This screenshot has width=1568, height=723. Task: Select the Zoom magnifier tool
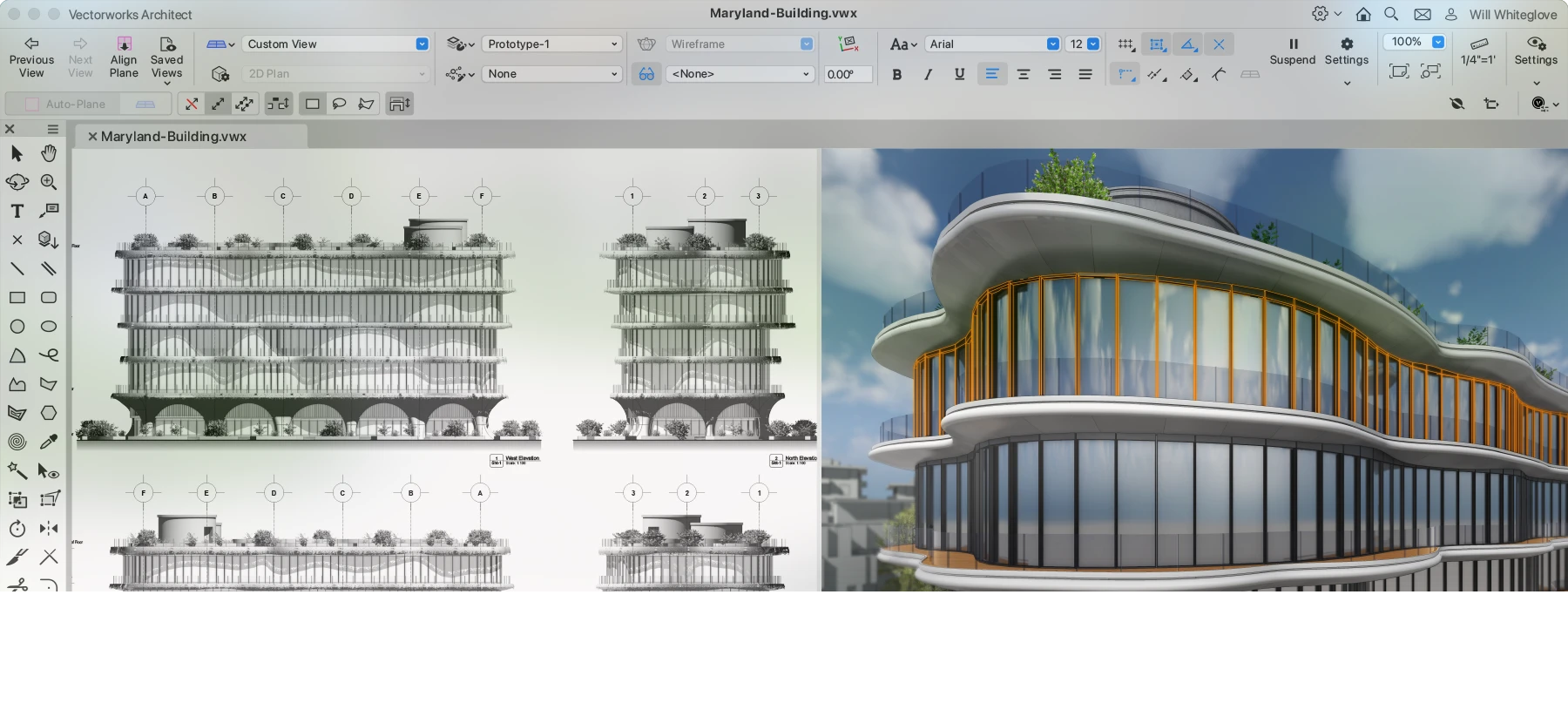click(49, 182)
